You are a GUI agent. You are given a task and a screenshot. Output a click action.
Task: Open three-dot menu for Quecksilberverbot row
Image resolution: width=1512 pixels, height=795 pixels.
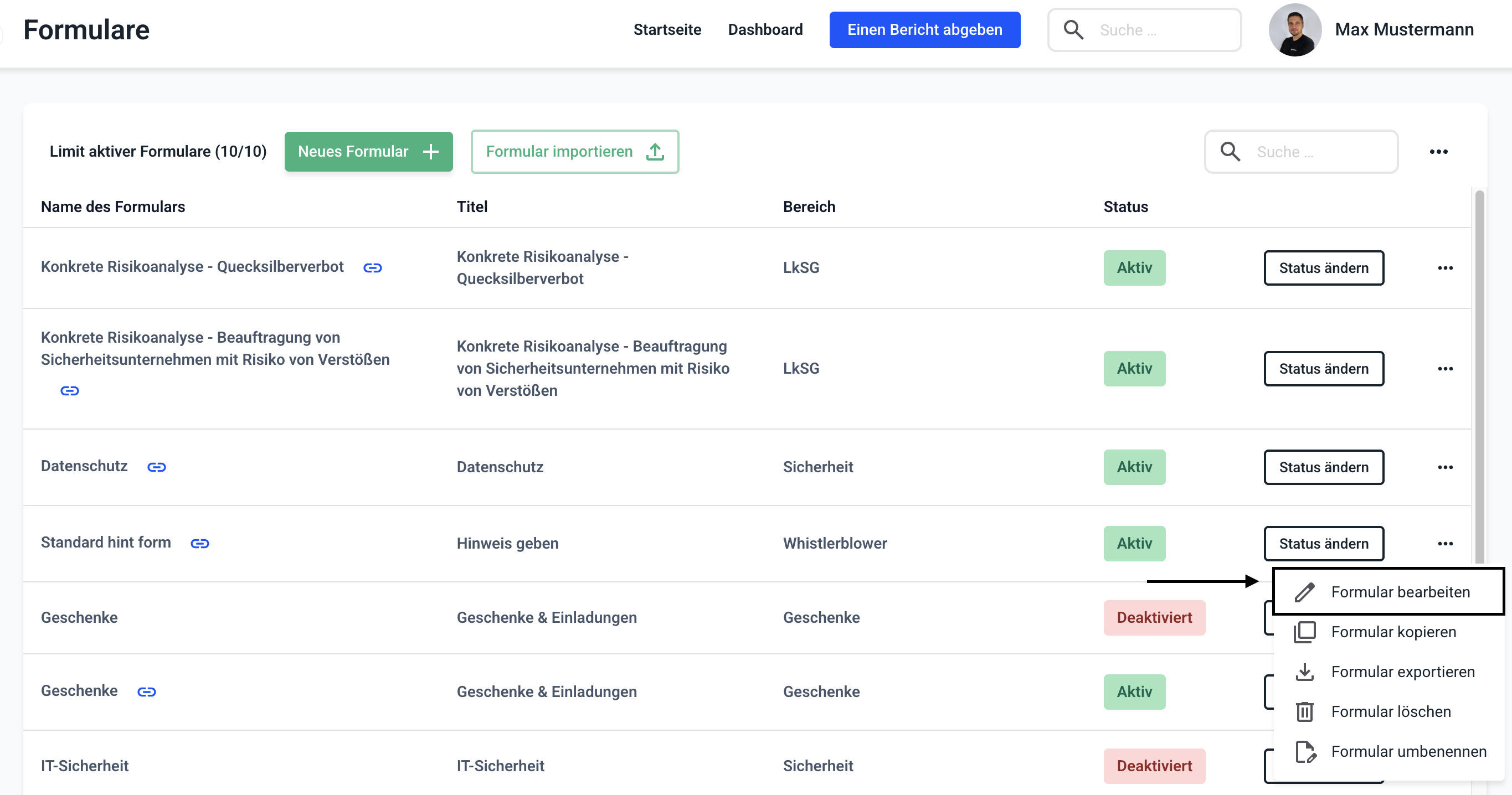pos(1445,268)
